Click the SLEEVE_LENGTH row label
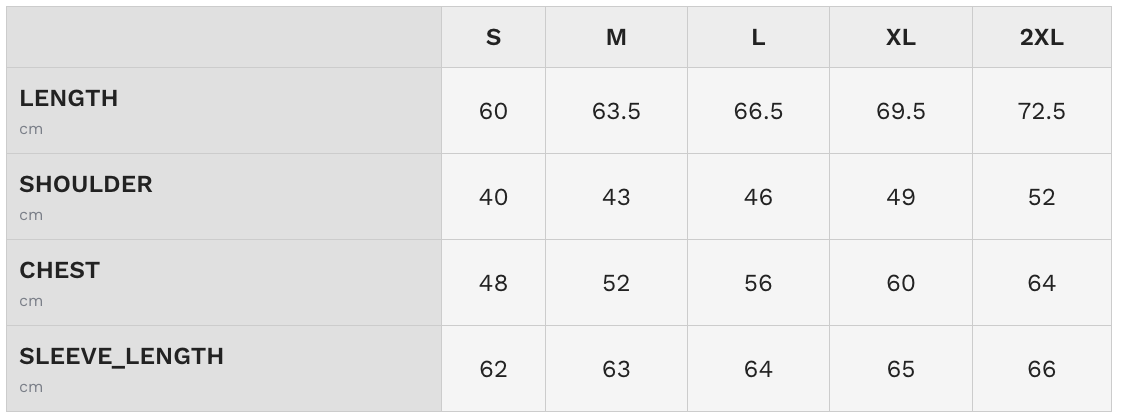This screenshot has height=418, width=1122. [121, 356]
